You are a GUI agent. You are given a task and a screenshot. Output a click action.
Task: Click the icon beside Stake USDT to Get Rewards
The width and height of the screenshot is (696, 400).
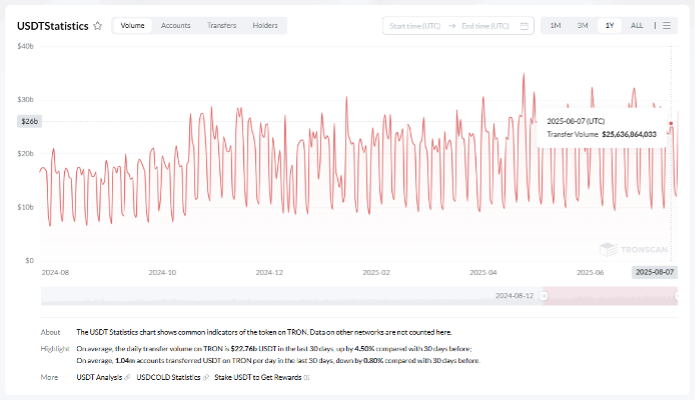point(307,377)
